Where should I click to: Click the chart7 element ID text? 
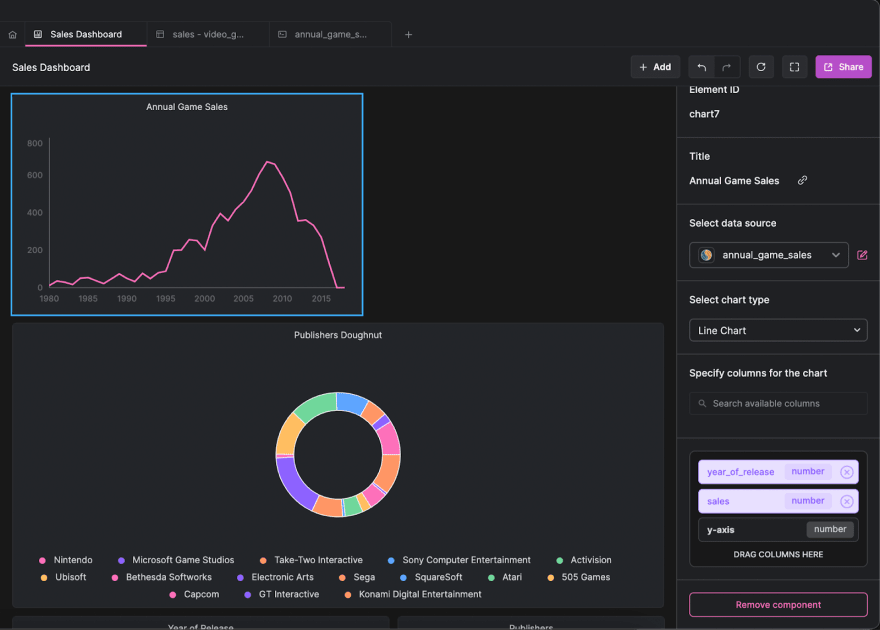(x=704, y=114)
